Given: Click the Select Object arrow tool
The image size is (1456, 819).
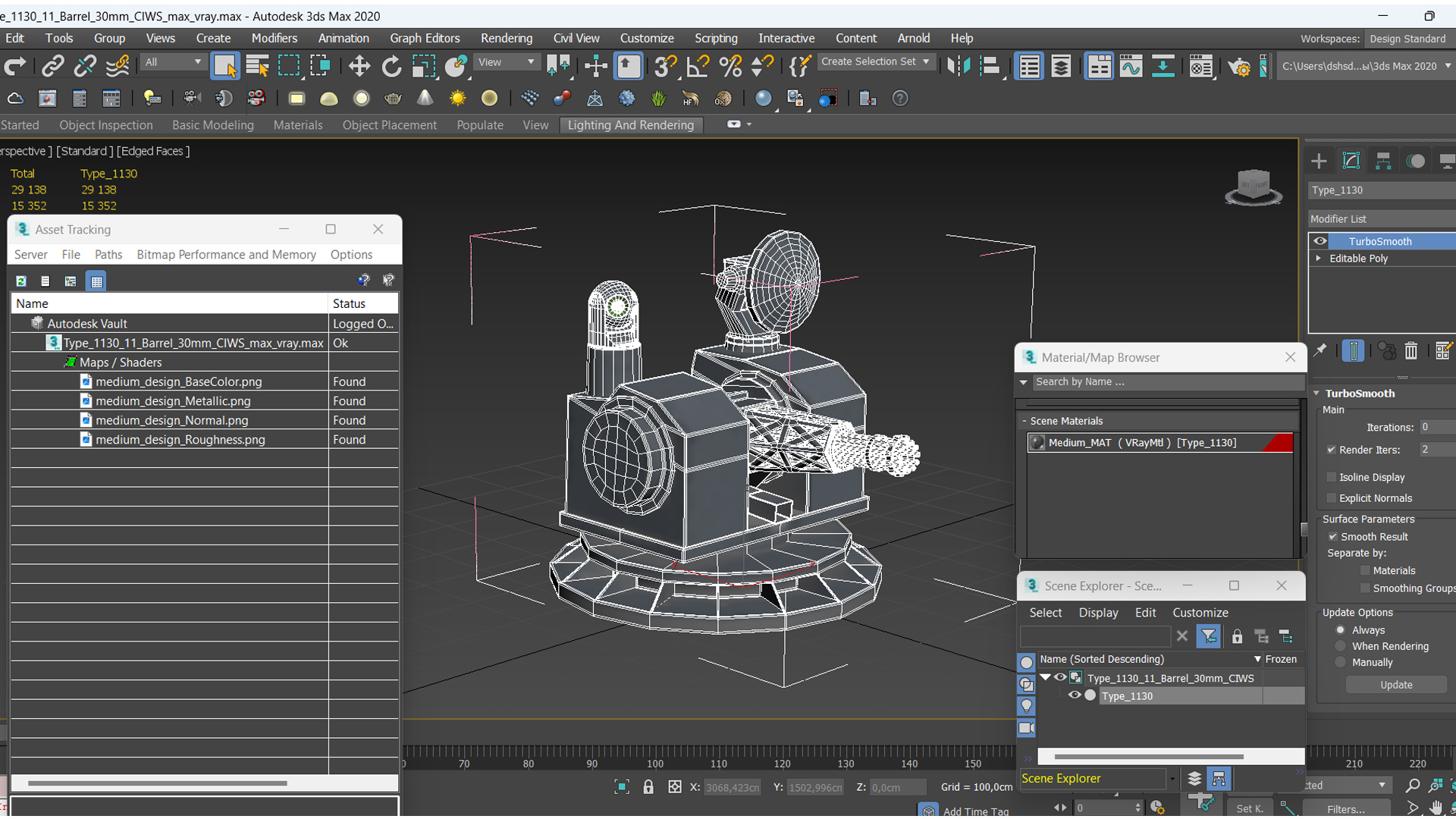Looking at the screenshot, I should pos(224,67).
